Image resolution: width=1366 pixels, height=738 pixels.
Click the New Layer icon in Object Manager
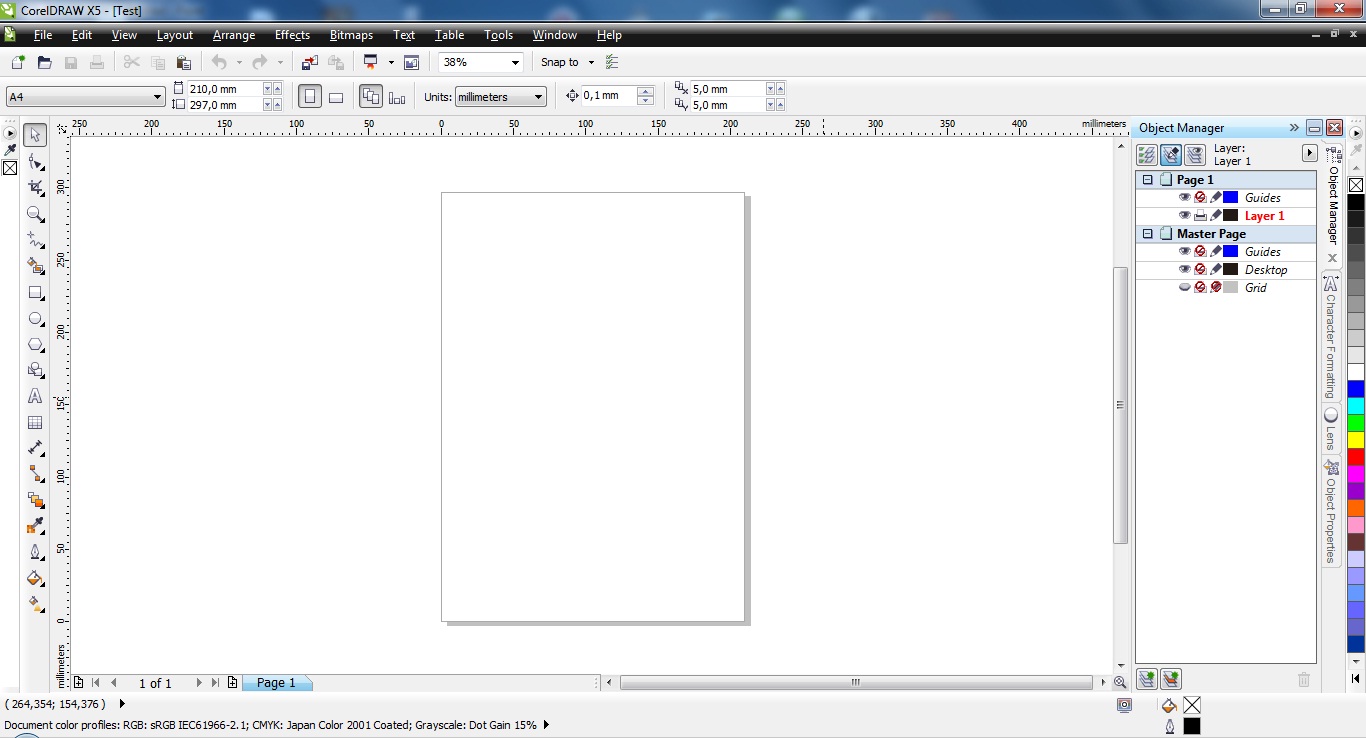[x=1147, y=679]
